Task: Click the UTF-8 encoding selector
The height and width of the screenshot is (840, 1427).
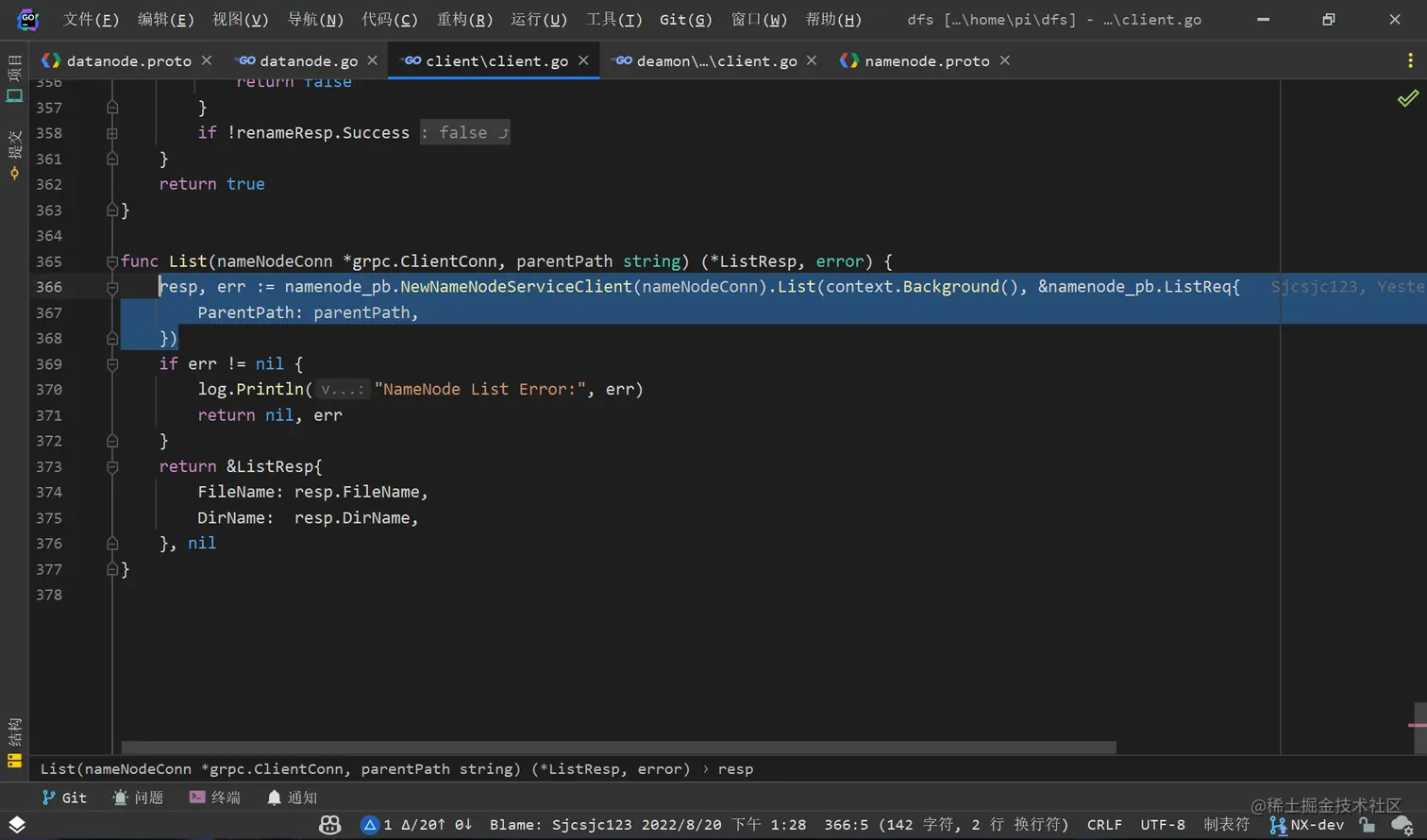Action: 1163,825
